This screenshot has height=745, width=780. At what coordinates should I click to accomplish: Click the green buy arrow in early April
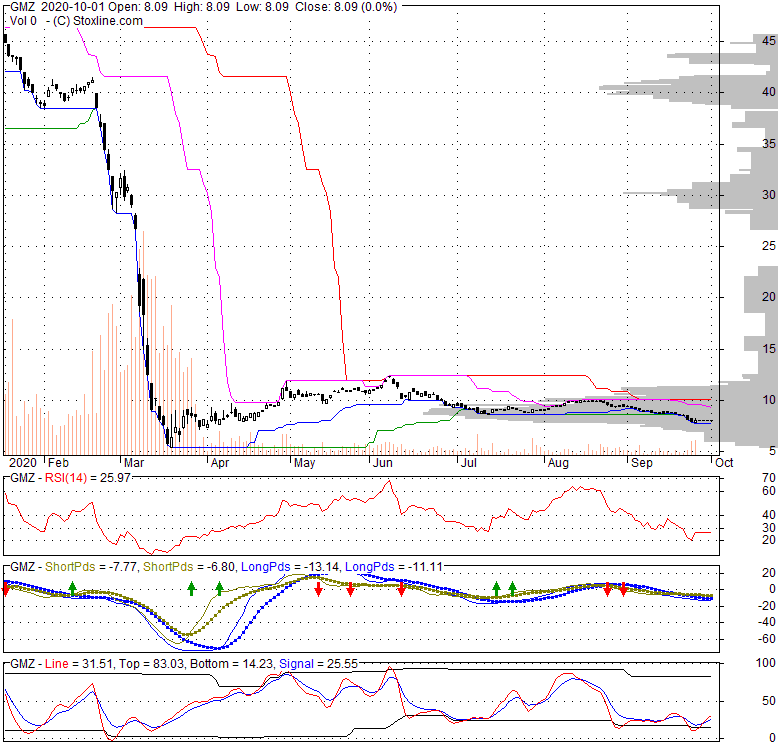point(219,588)
